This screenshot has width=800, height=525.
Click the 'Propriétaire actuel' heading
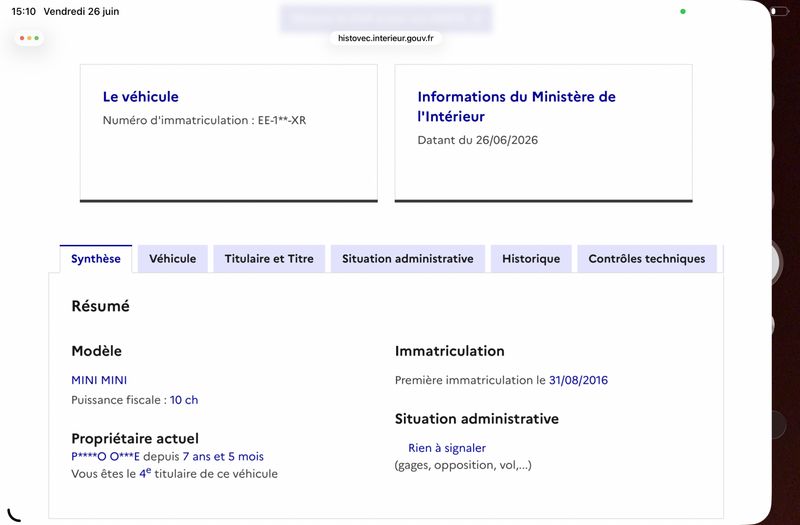tap(135, 439)
